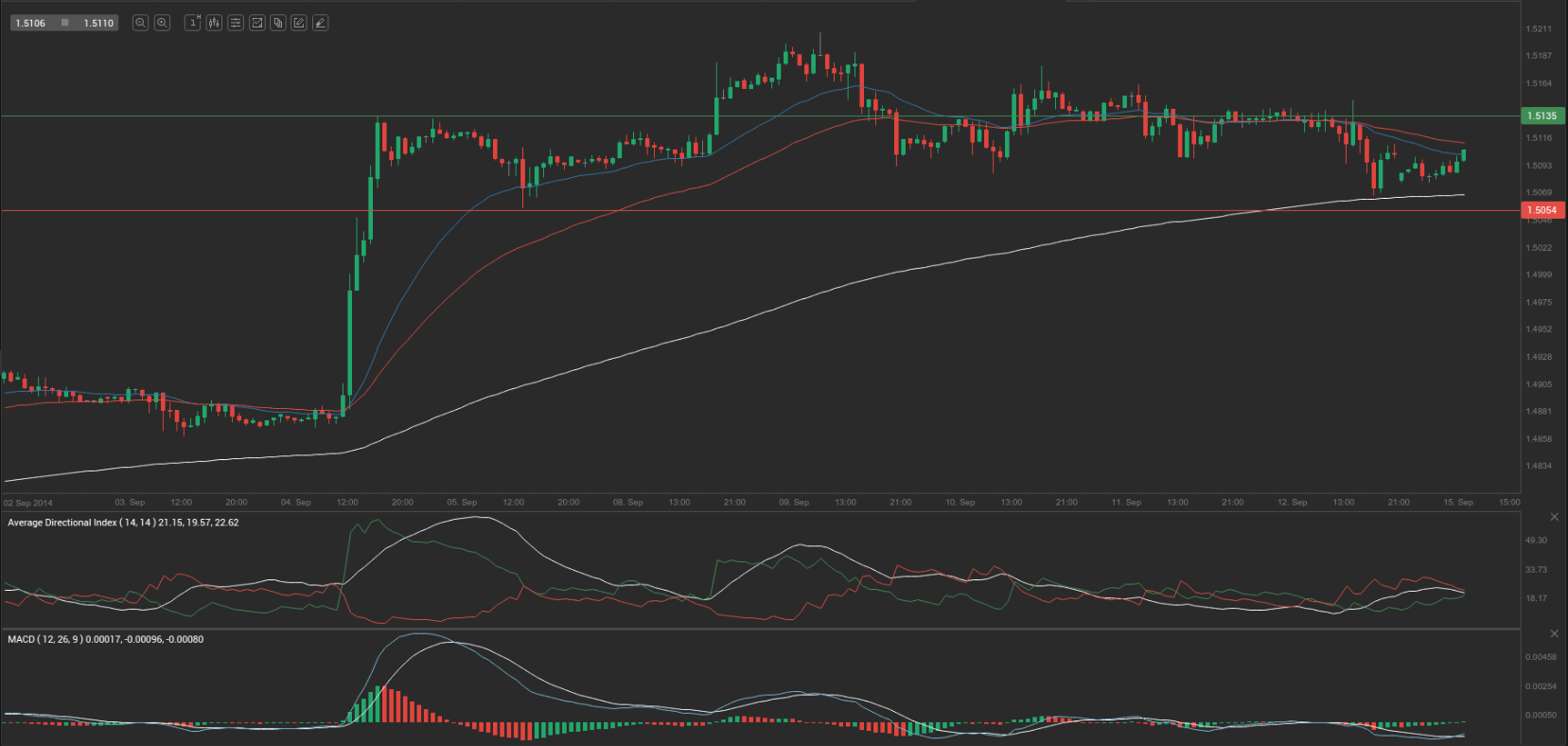
Task: Click the zoom out magnifier icon
Action: 140,23
